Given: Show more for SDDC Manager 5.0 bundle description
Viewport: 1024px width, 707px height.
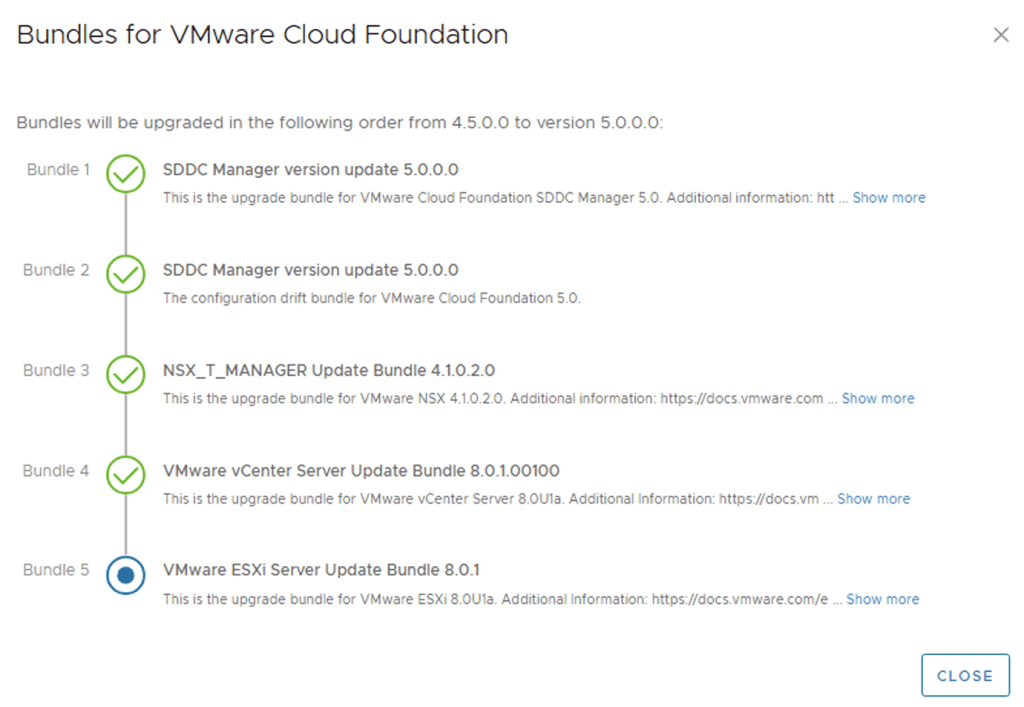Looking at the screenshot, I should [888, 198].
